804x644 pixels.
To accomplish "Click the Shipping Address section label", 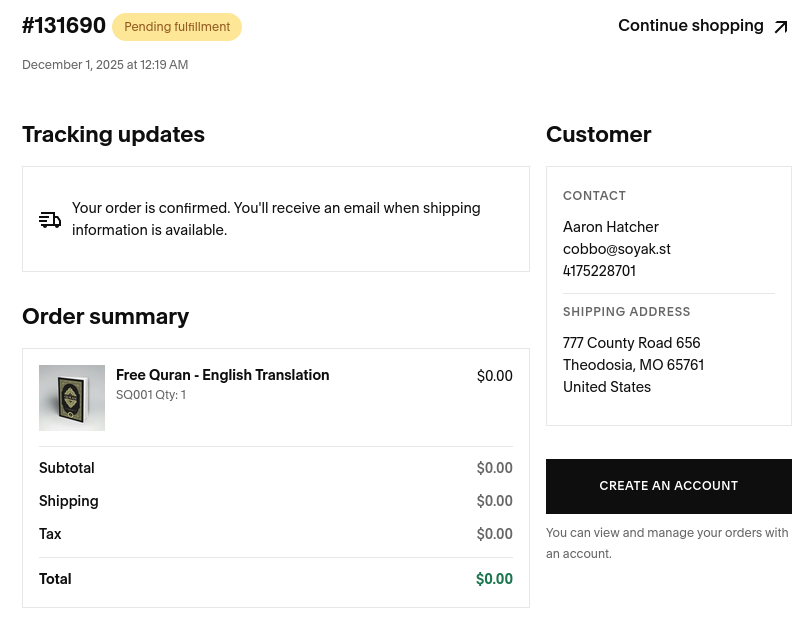I will pos(626,312).
